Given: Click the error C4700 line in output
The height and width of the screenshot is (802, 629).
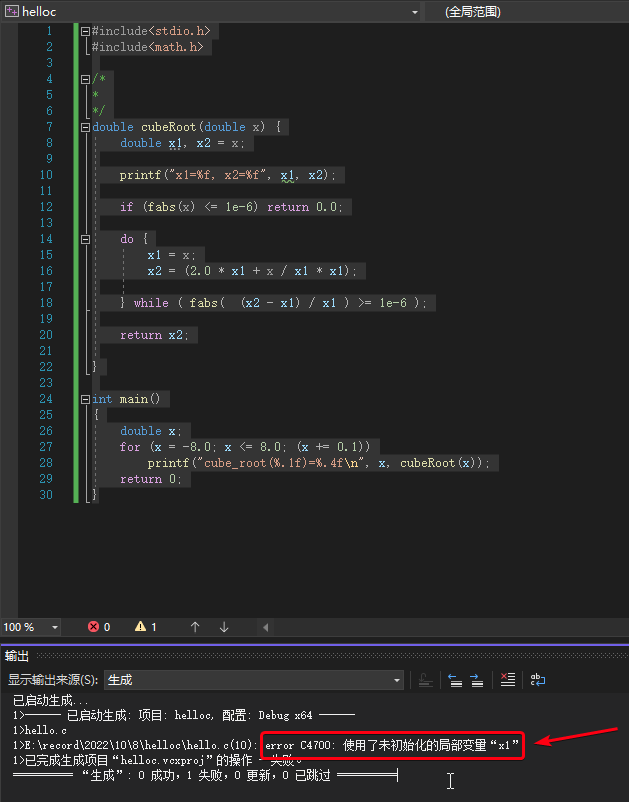Looking at the screenshot, I should click(x=266, y=745).
